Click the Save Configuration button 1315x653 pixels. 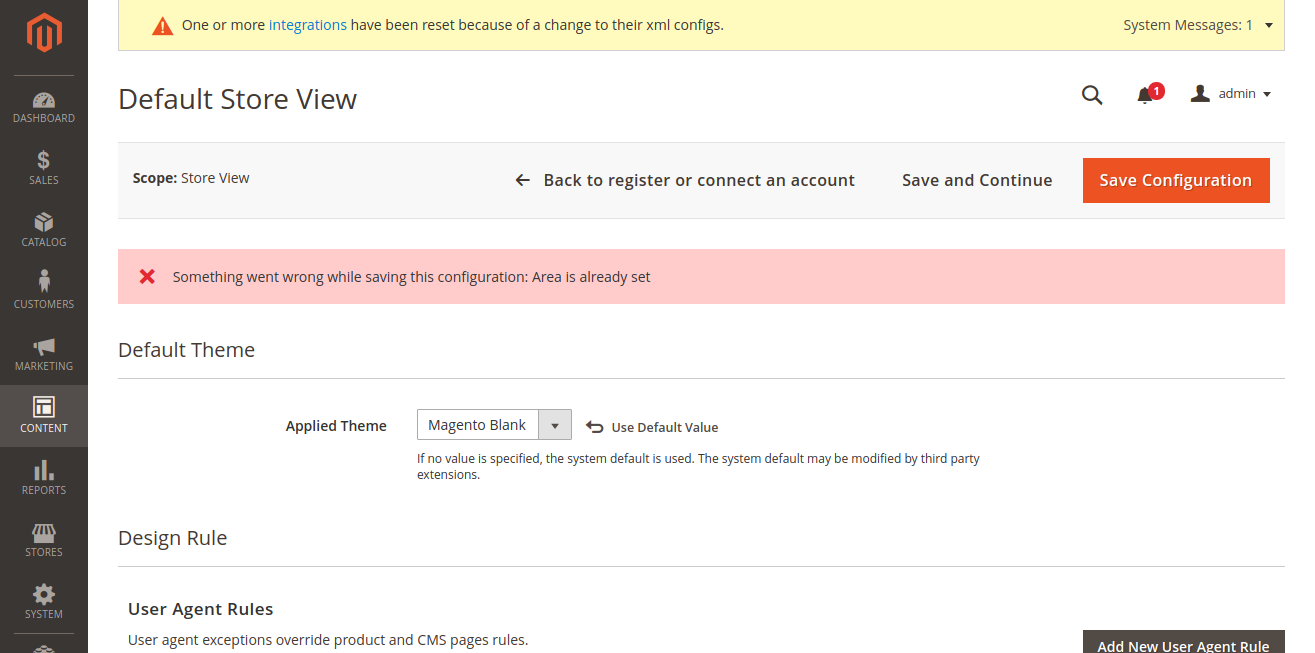click(x=1176, y=180)
